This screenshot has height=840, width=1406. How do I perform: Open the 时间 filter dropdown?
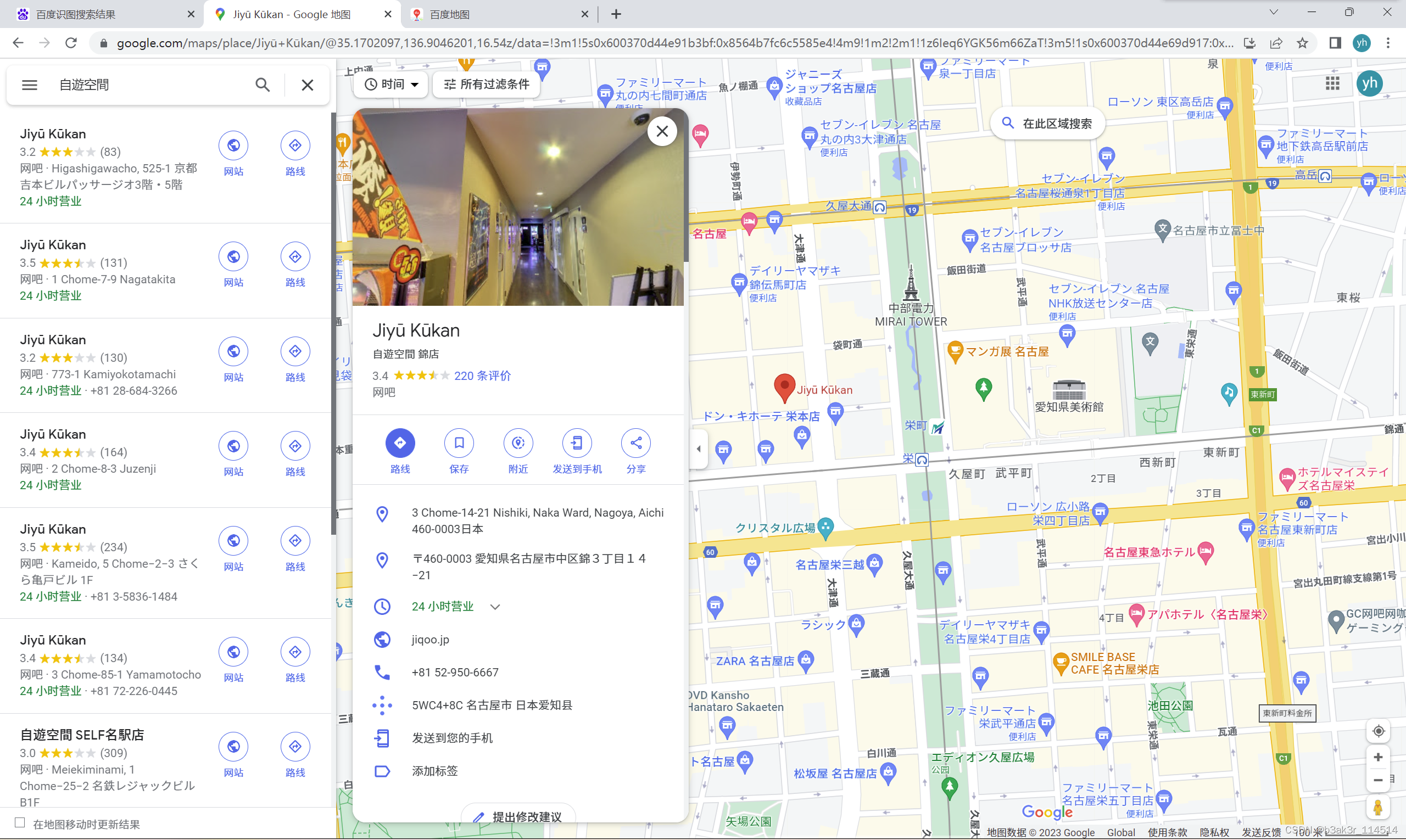click(390, 85)
